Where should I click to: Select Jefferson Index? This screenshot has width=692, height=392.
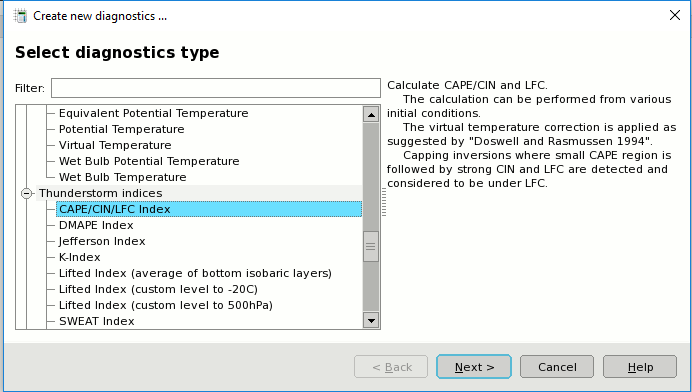tap(102, 241)
